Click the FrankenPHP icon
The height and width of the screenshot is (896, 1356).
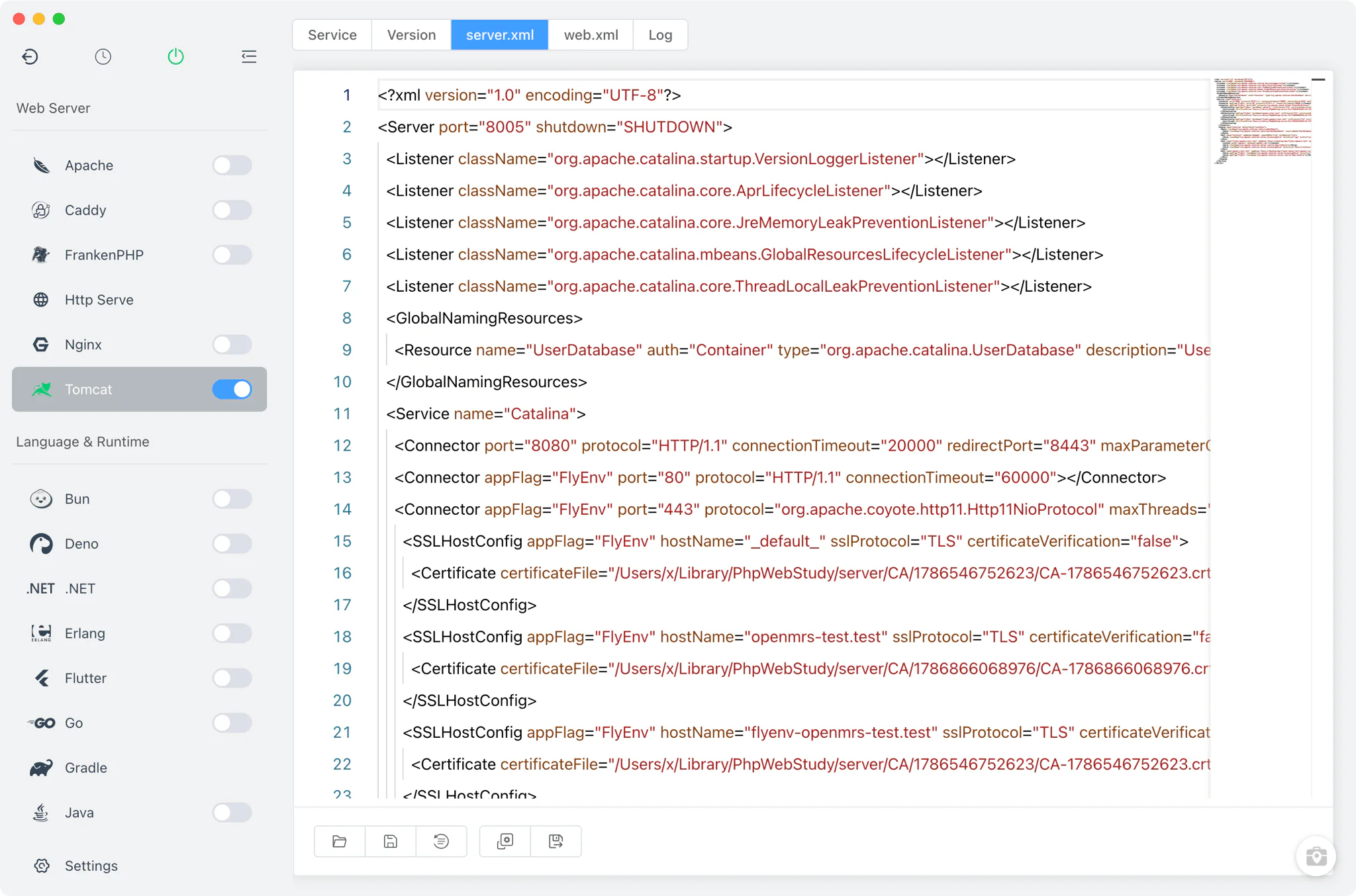tap(41, 255)
